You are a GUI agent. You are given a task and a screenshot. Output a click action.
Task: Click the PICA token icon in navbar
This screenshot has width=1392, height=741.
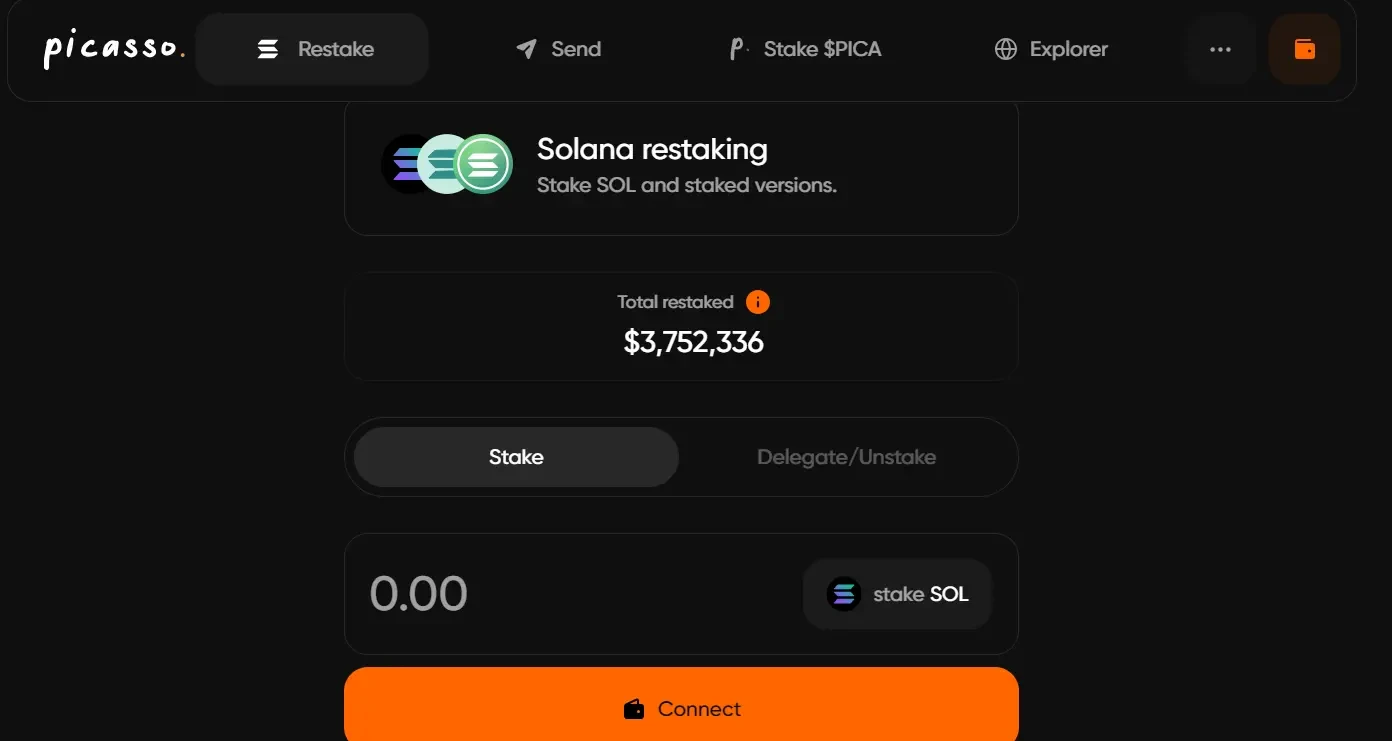point(739,49)
